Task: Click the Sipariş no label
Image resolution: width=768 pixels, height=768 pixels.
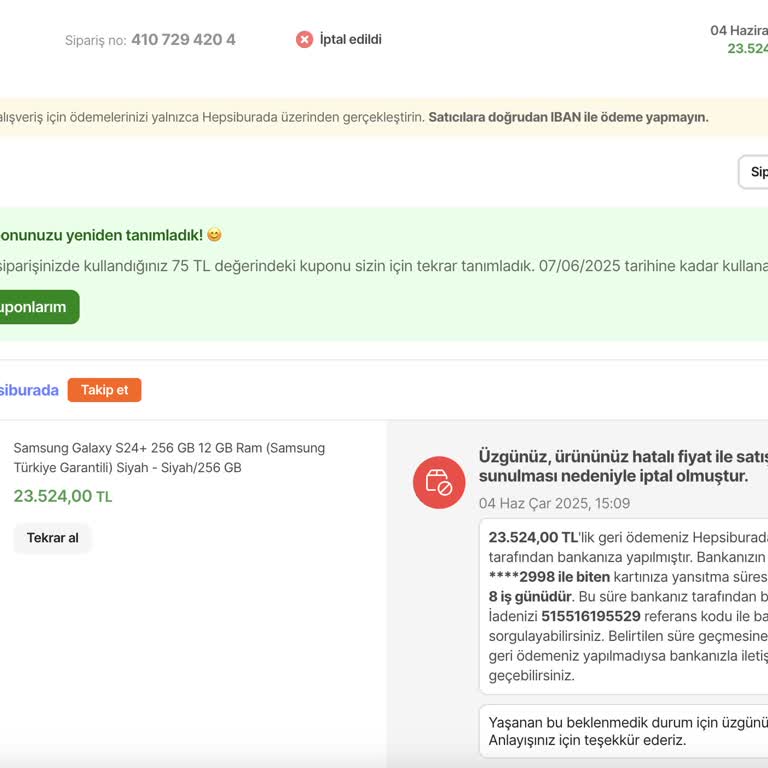Action: 96,40
